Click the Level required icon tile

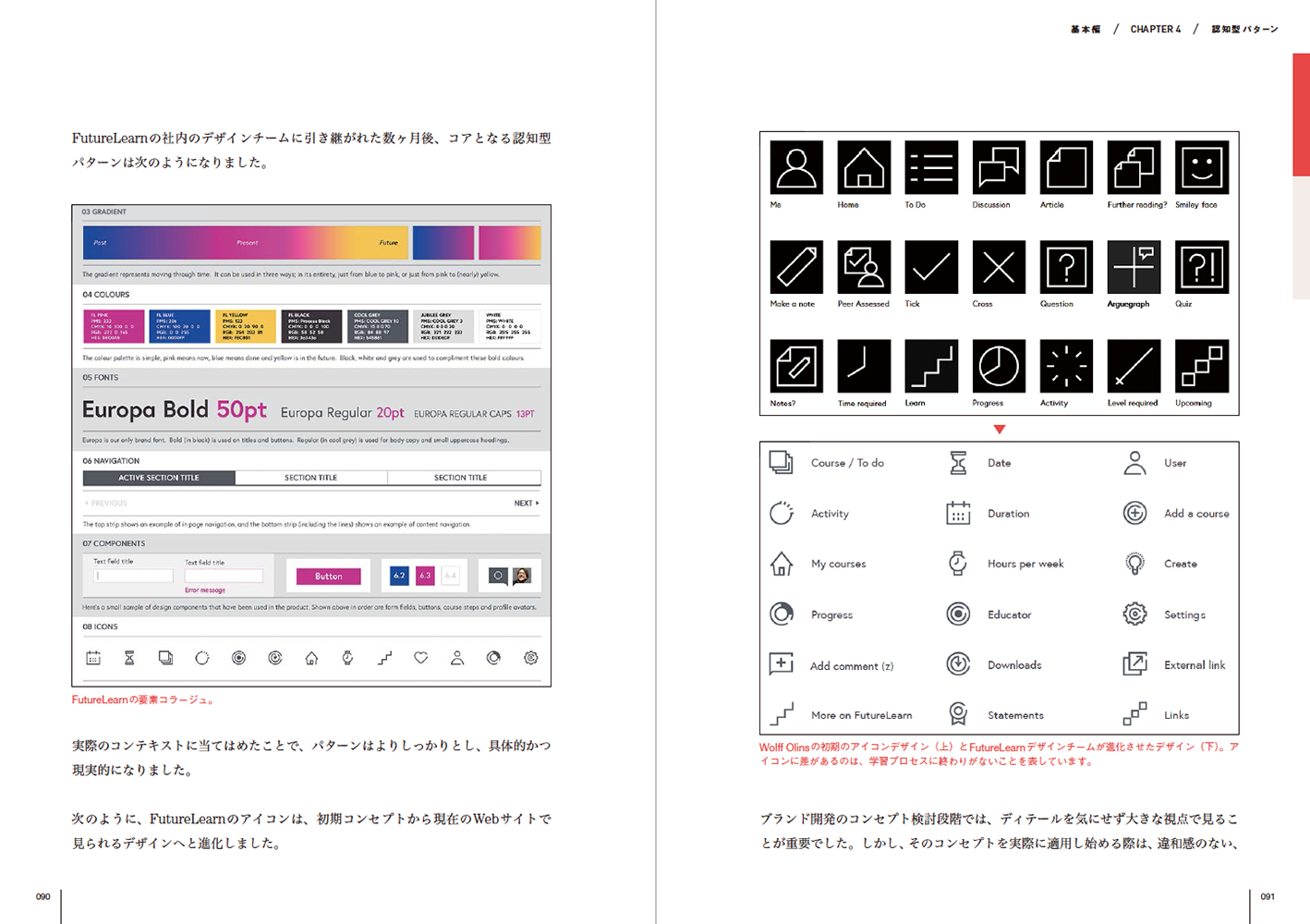(1134, 366)
